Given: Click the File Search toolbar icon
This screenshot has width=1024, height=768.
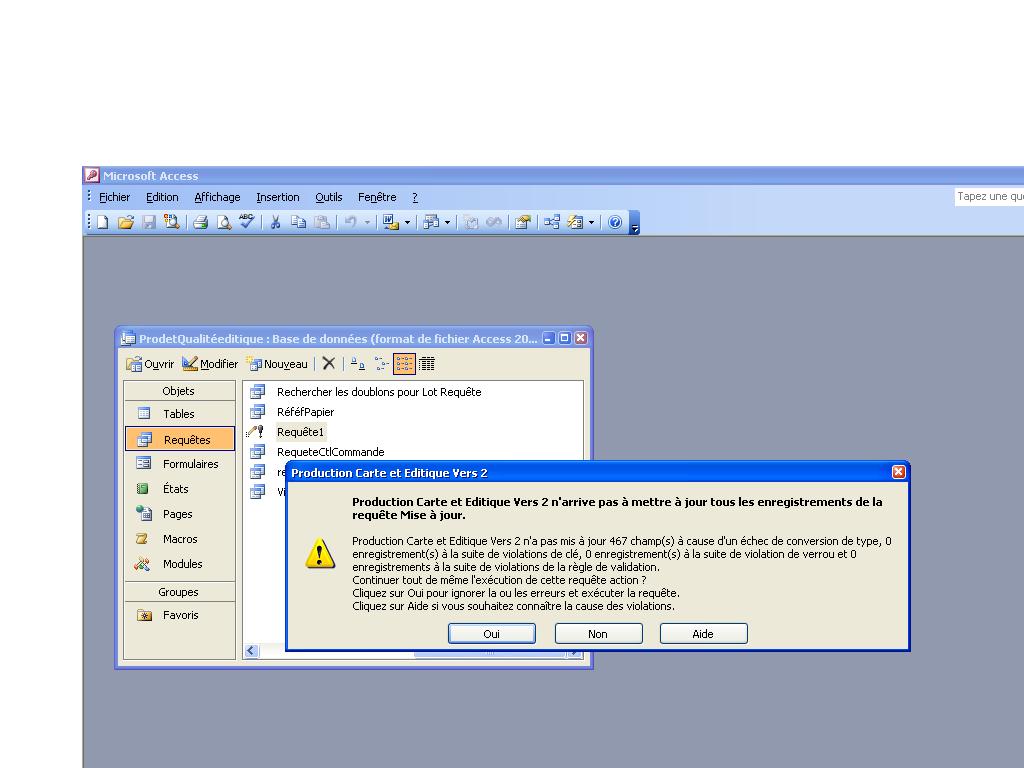Looking at the screenshot, I should click(x=172, y=222).
